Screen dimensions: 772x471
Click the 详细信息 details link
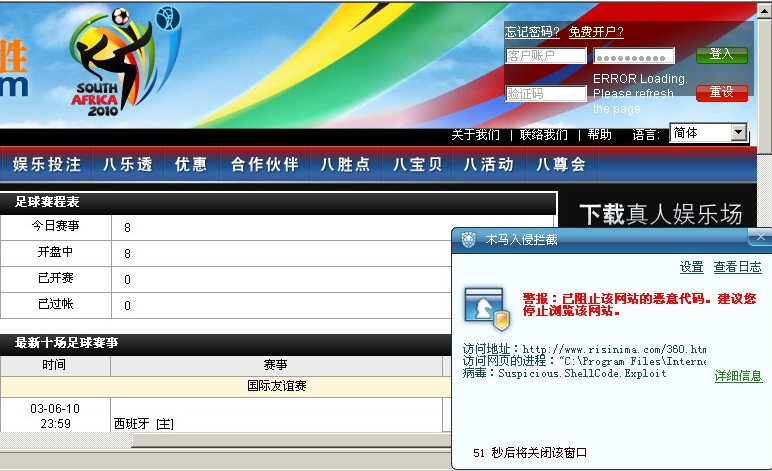pyautogui.click(x=738, y=376)
